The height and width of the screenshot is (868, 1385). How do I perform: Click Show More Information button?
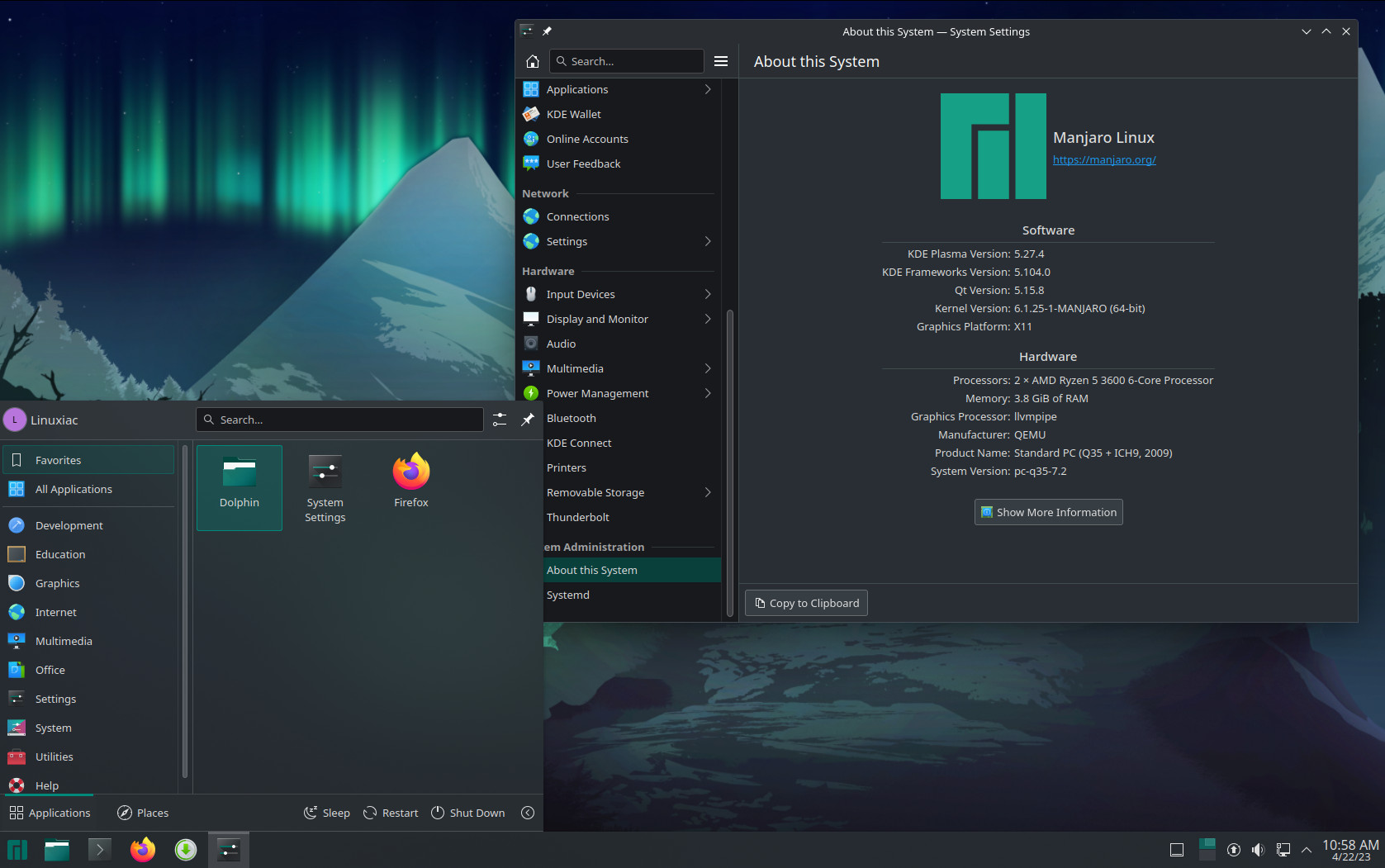coord(1048,512)
